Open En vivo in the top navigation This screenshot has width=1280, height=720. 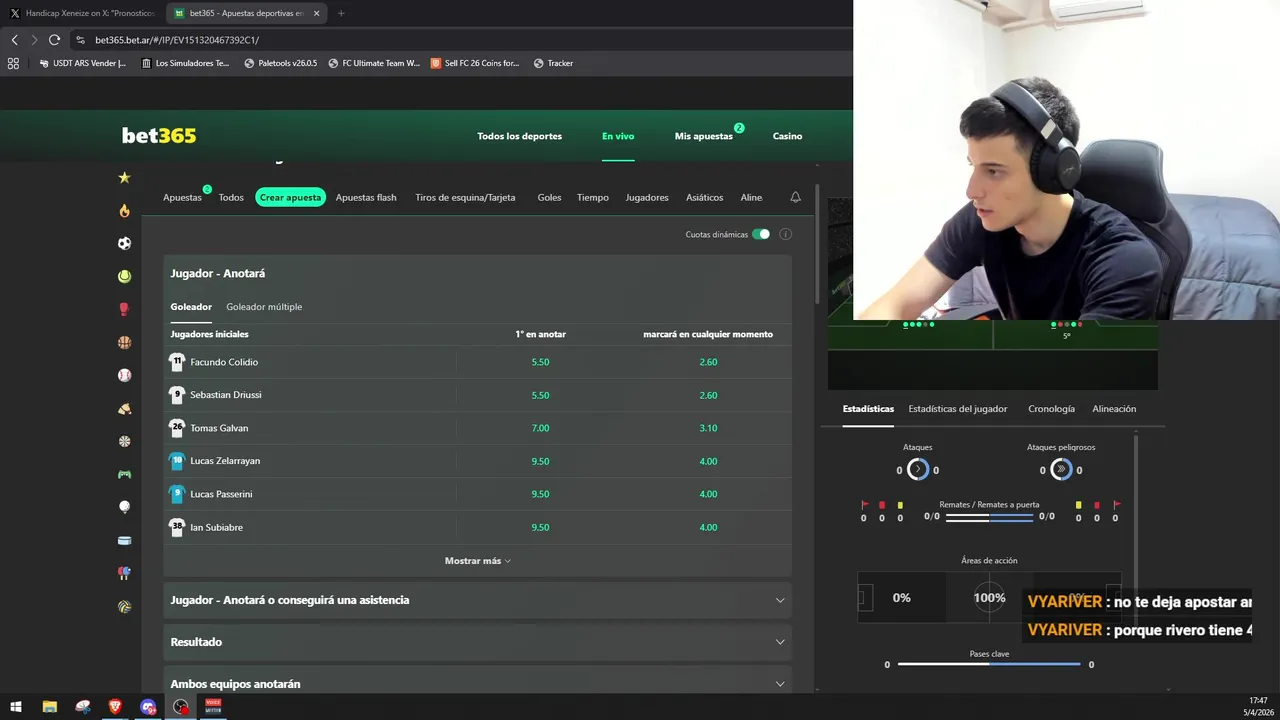click(618, 136)
